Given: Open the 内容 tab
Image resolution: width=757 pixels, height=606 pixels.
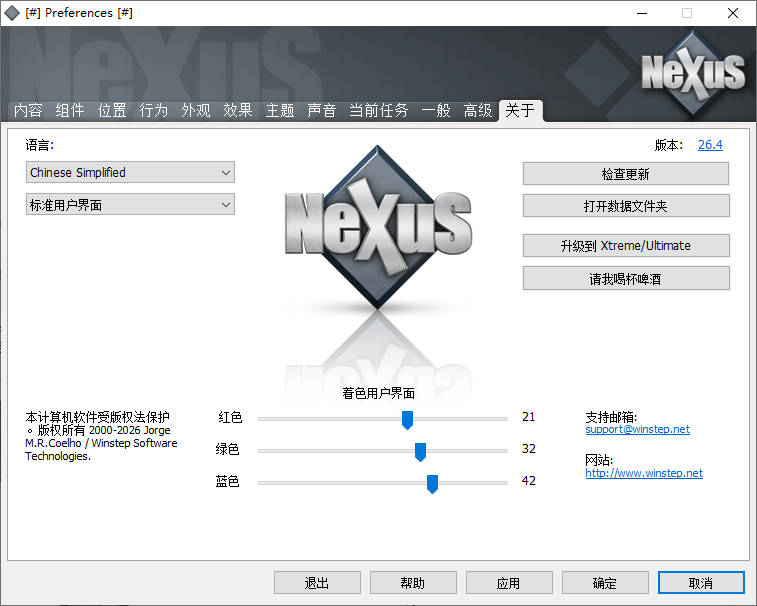Looking at the screenshot, I should [x=28, y=111].
